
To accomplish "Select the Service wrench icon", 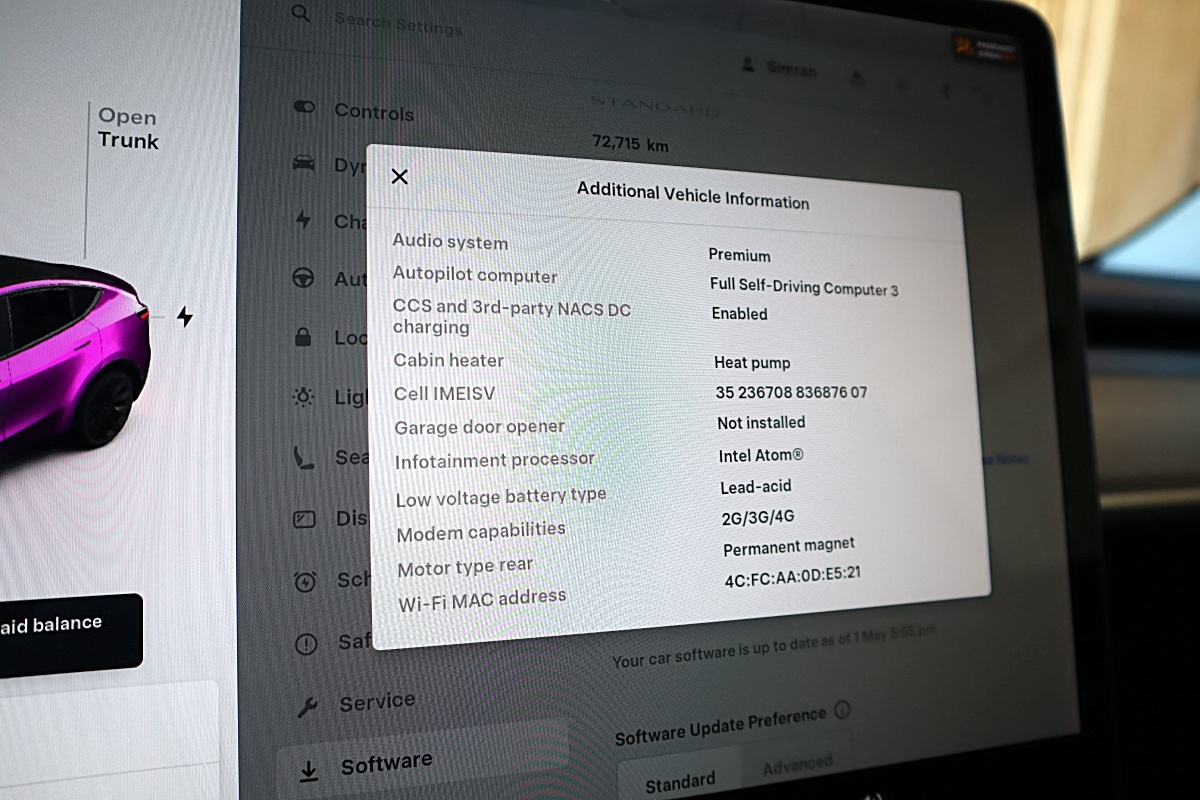I will 307,708.
